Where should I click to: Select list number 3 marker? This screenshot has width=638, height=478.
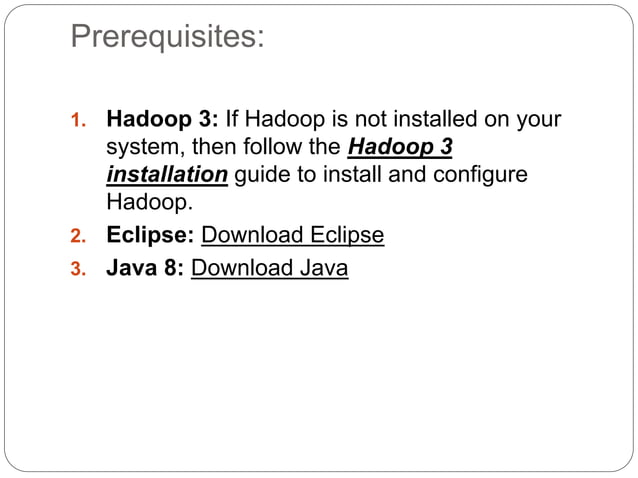click(78, 269)
